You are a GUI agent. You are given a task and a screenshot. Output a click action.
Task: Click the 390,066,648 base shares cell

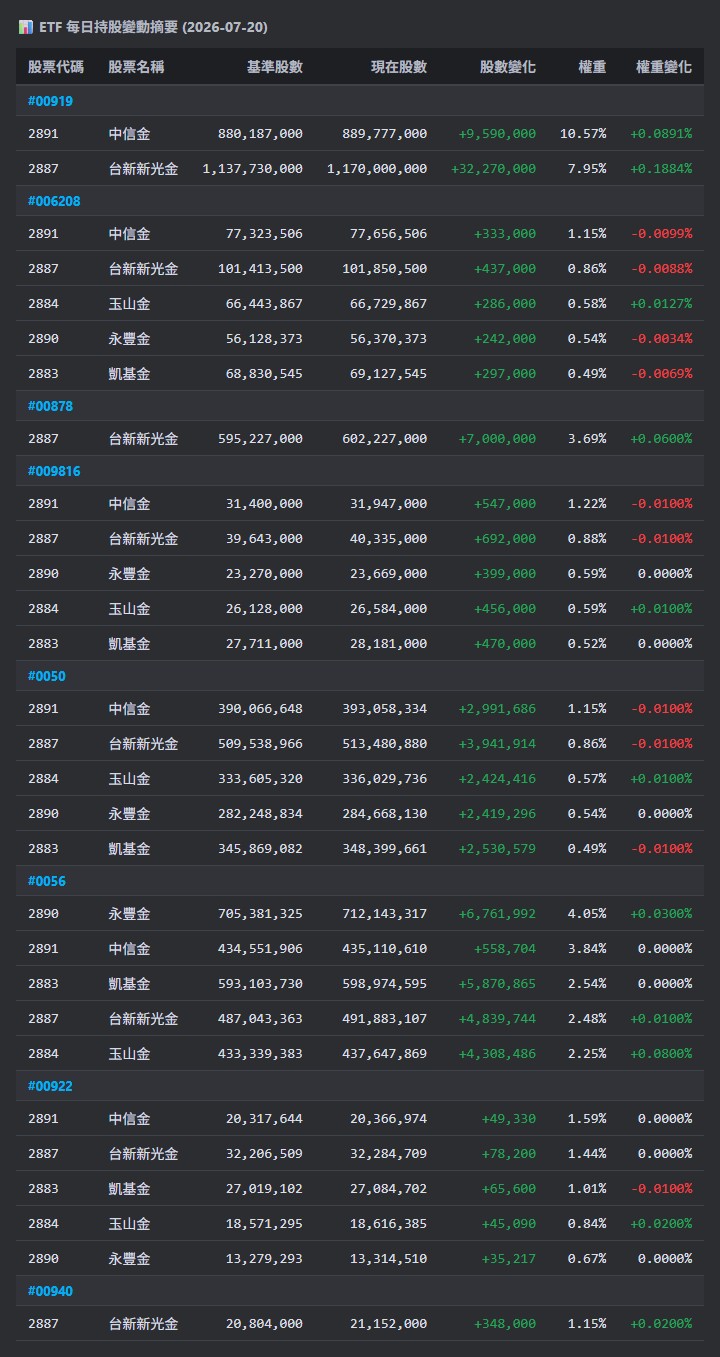pyautogui.click(x=260, y=708)
